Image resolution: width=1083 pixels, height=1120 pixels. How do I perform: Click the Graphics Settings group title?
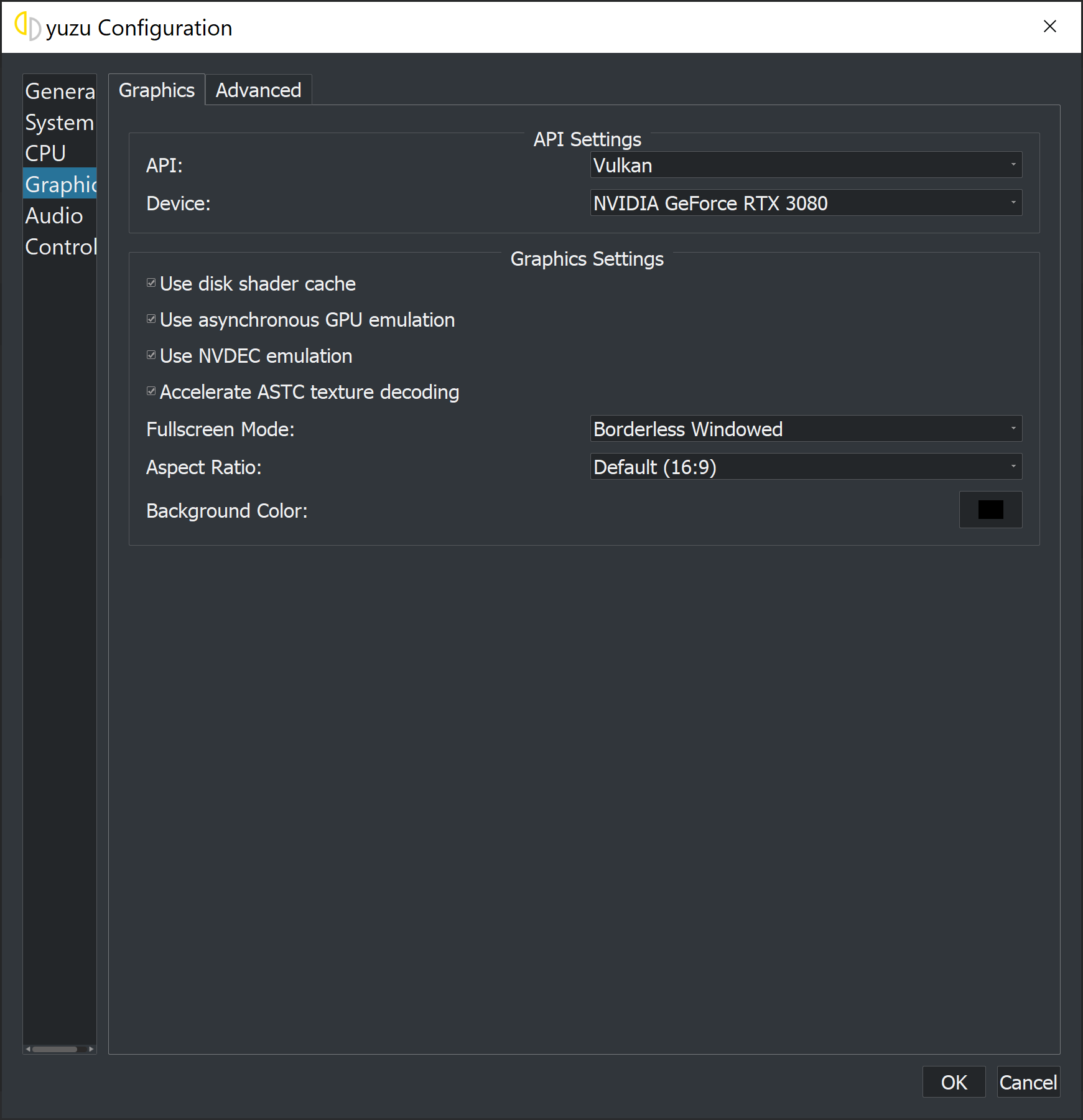[587, 259]
